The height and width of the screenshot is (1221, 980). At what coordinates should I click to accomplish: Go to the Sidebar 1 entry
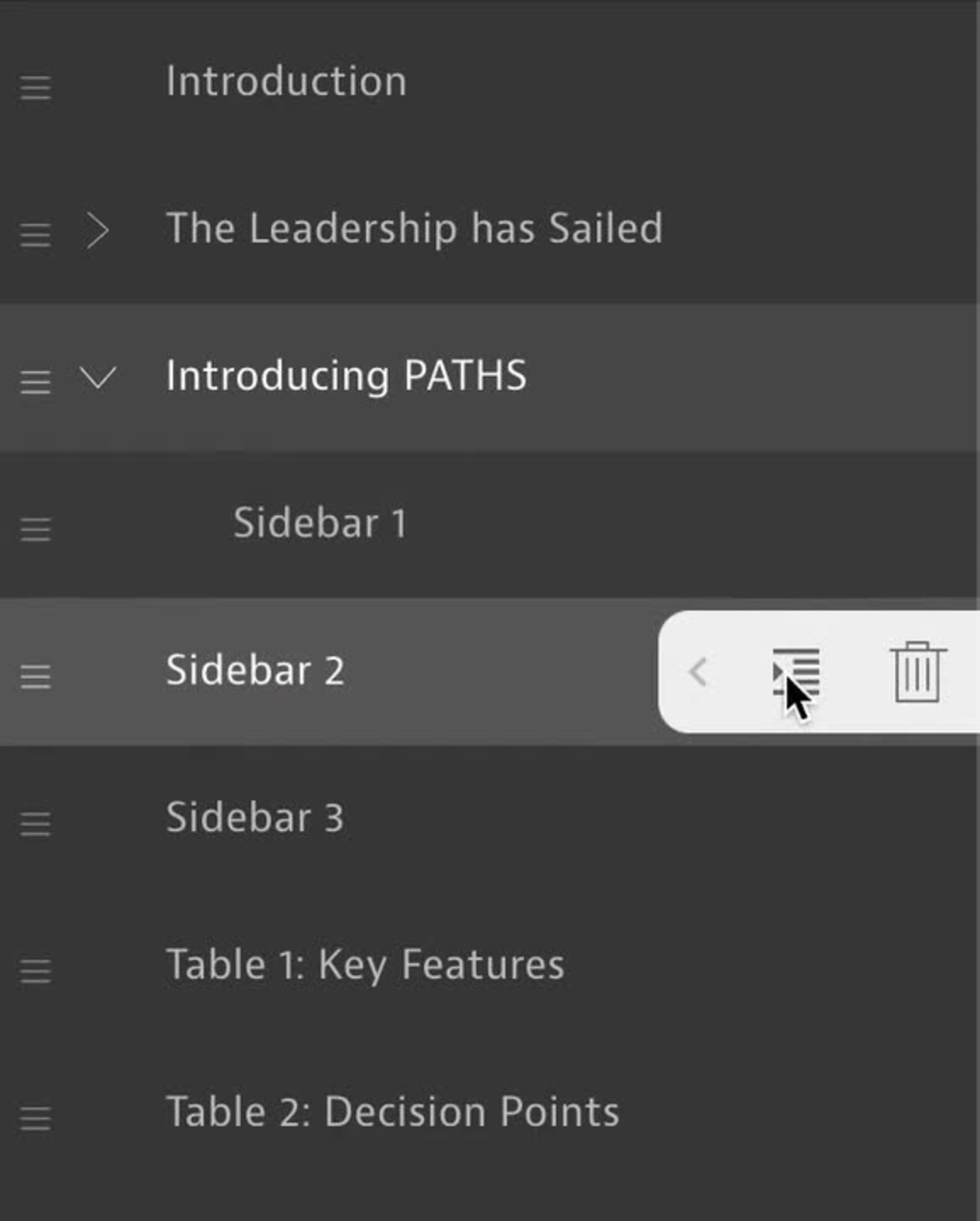tap(320, 523)
